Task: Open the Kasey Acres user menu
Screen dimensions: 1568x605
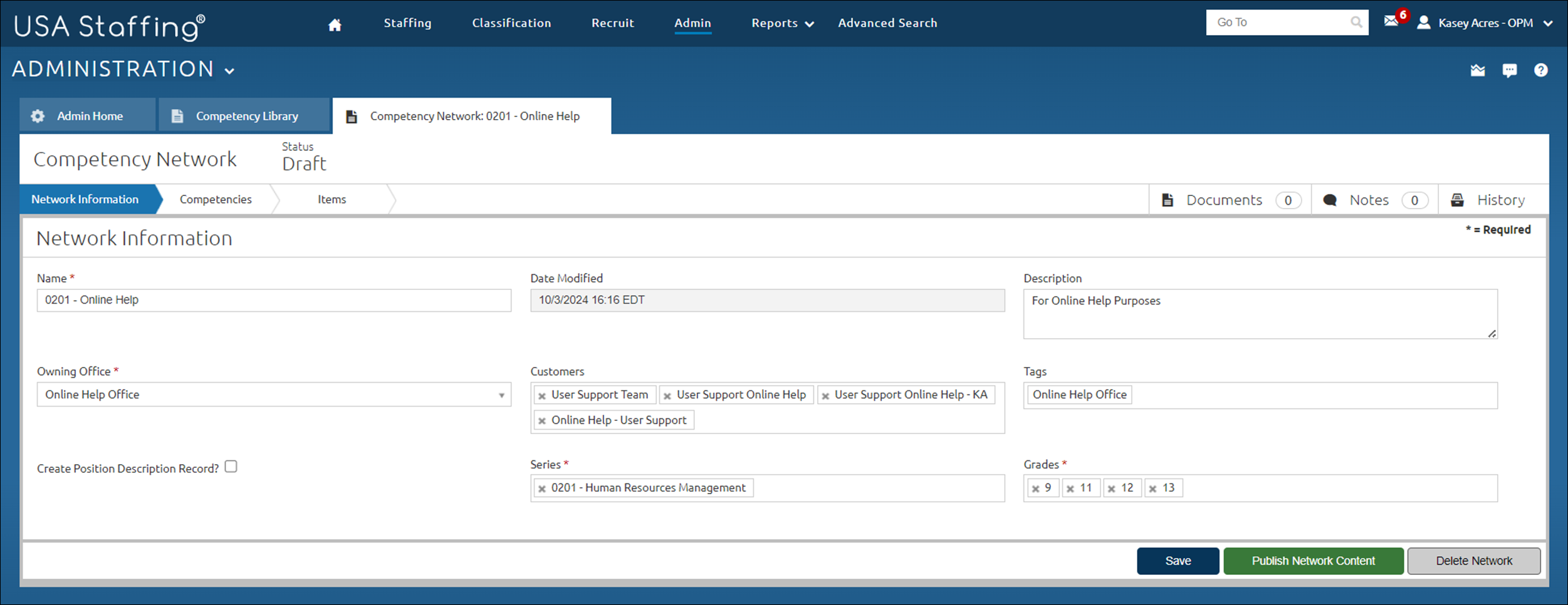Action: pos(1486,23)
